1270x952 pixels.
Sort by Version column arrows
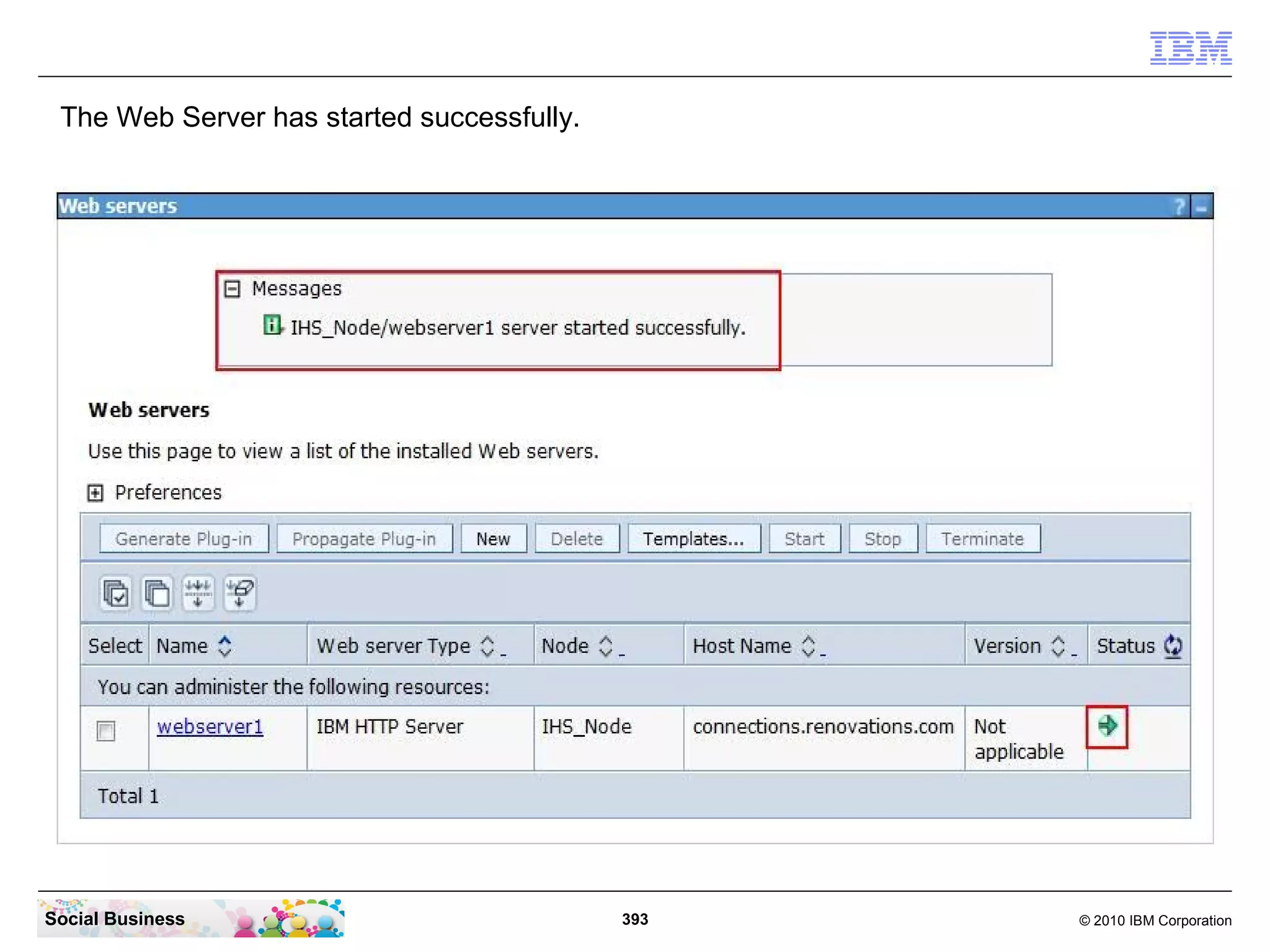(x=1059, y=646)
